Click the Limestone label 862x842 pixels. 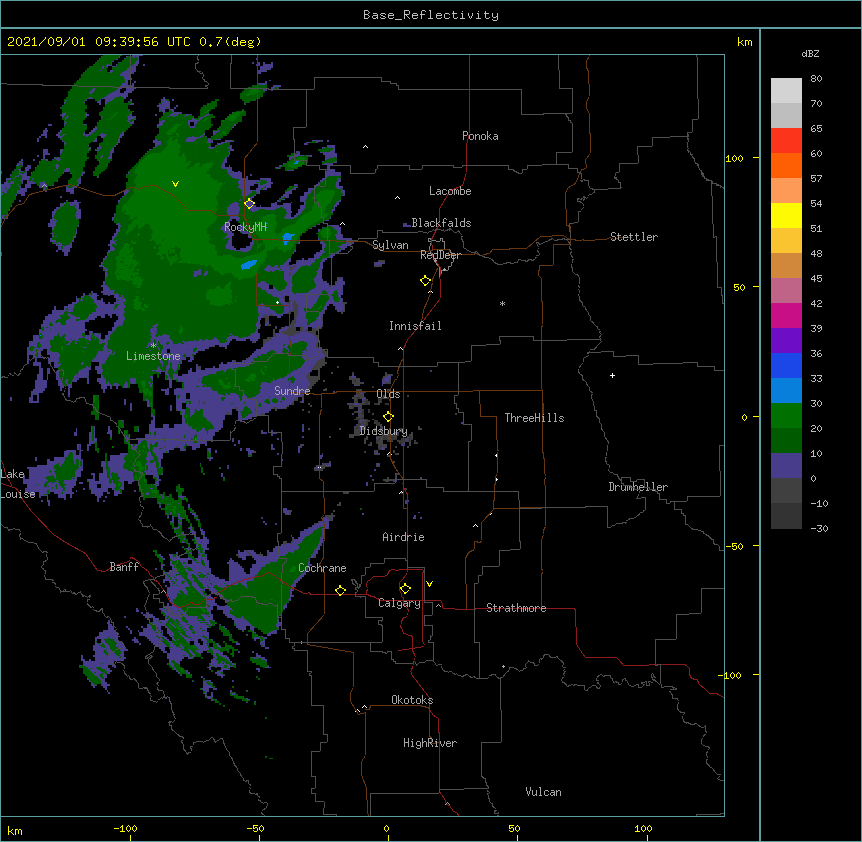[x=153, y=356]
